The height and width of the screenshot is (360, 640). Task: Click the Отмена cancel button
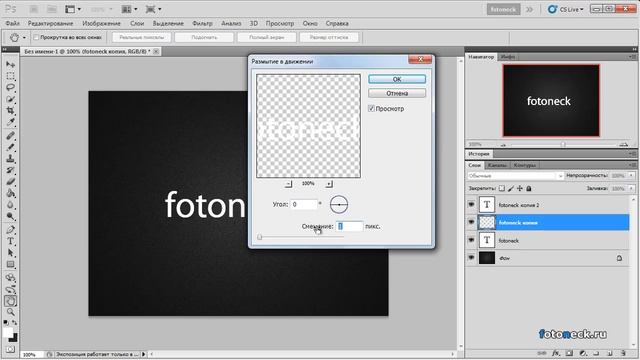click(x=397, y=93)
